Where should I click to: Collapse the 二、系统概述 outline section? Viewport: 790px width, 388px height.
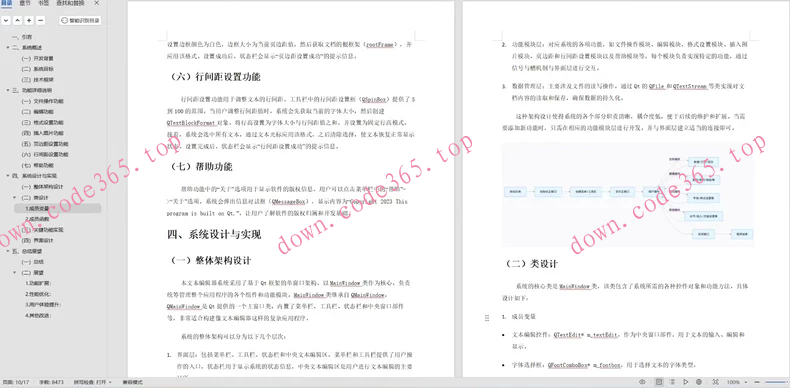8,47
